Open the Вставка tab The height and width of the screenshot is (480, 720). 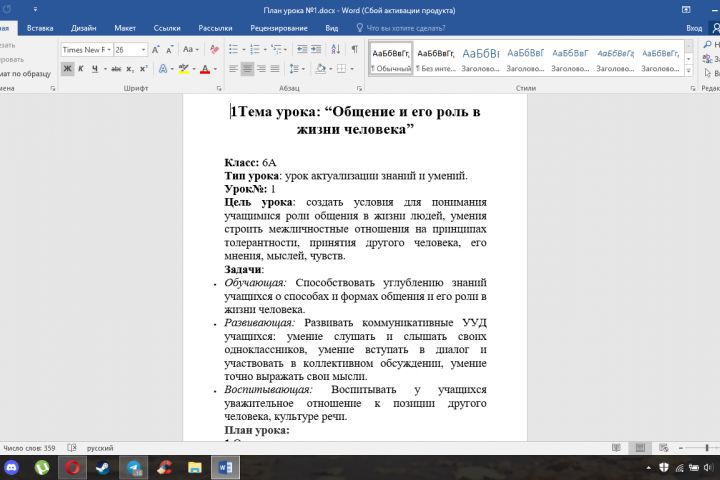coord(40,28)
